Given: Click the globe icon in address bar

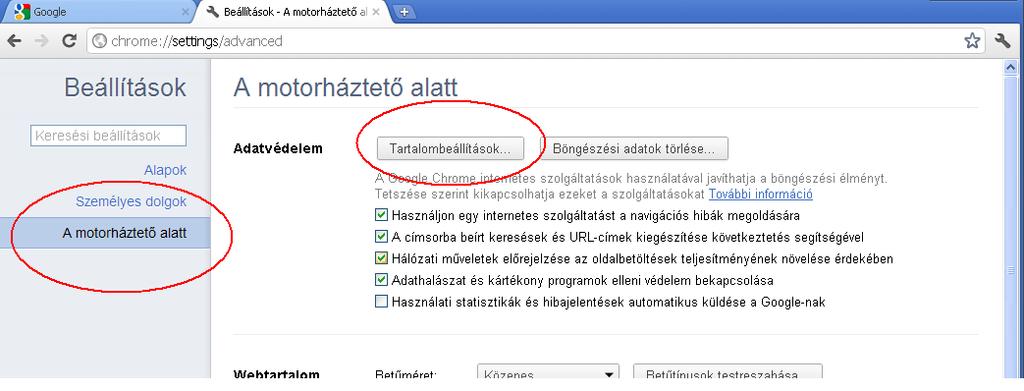Looking at the screenshot, I should (100, 41).
